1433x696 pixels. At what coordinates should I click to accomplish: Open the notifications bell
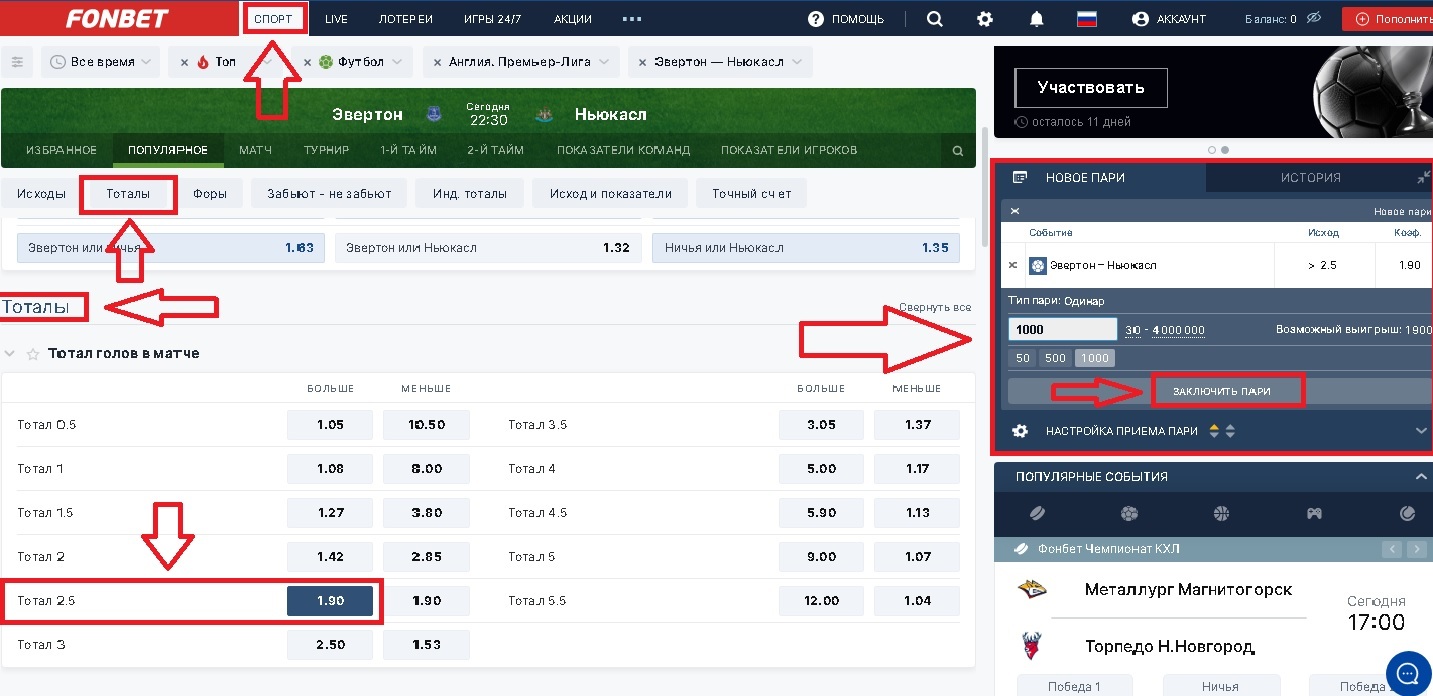tap(1037, 19)
